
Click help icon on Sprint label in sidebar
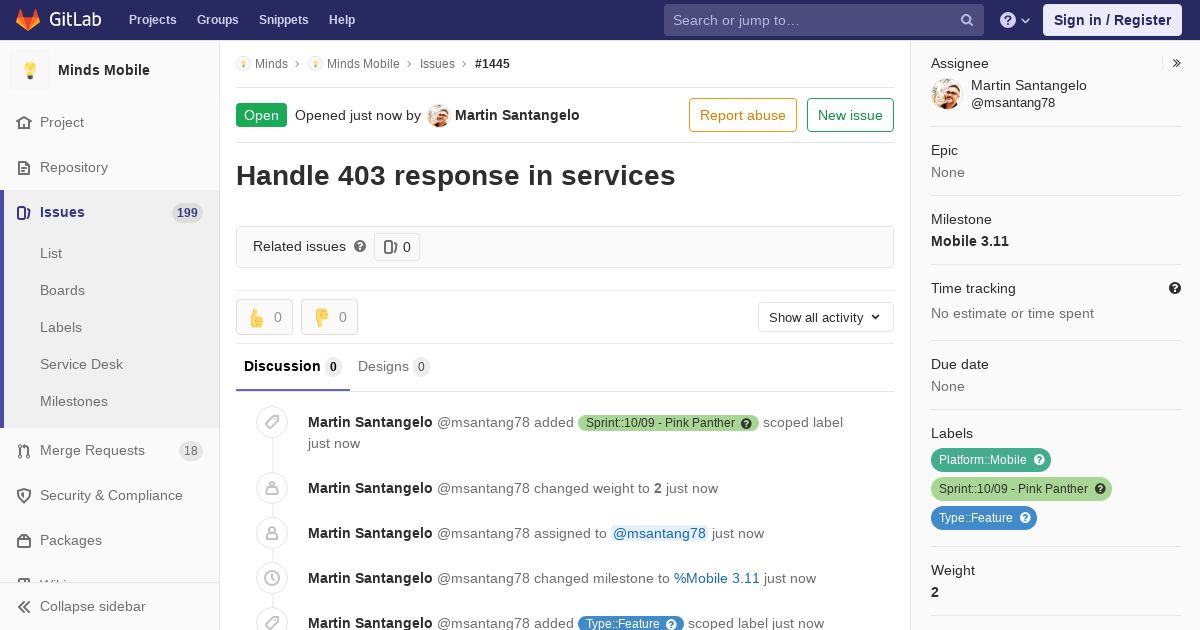[x=1100, y=489]
